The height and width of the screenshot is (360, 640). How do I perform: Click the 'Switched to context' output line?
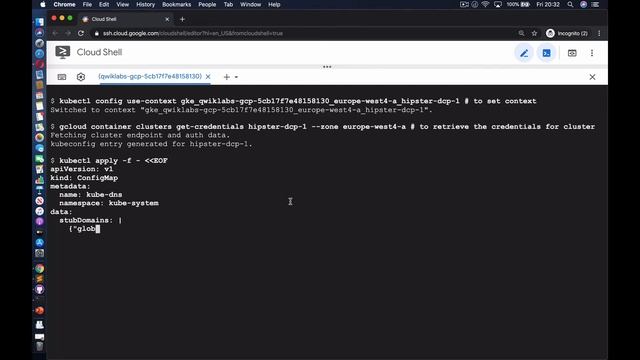tap(241, 110)
